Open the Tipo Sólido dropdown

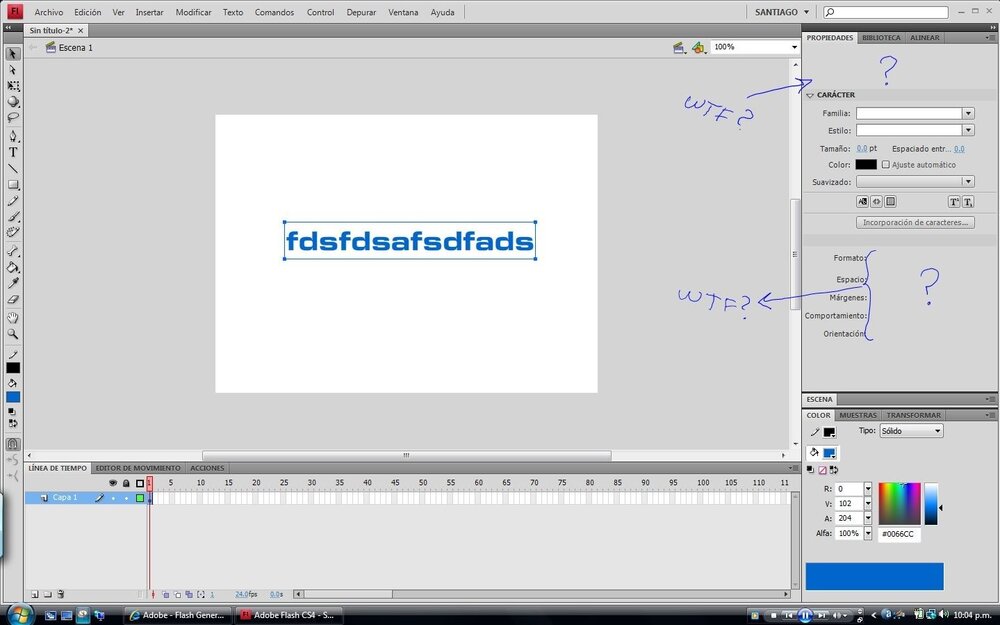pyautogui.click(x=910, y=431)
